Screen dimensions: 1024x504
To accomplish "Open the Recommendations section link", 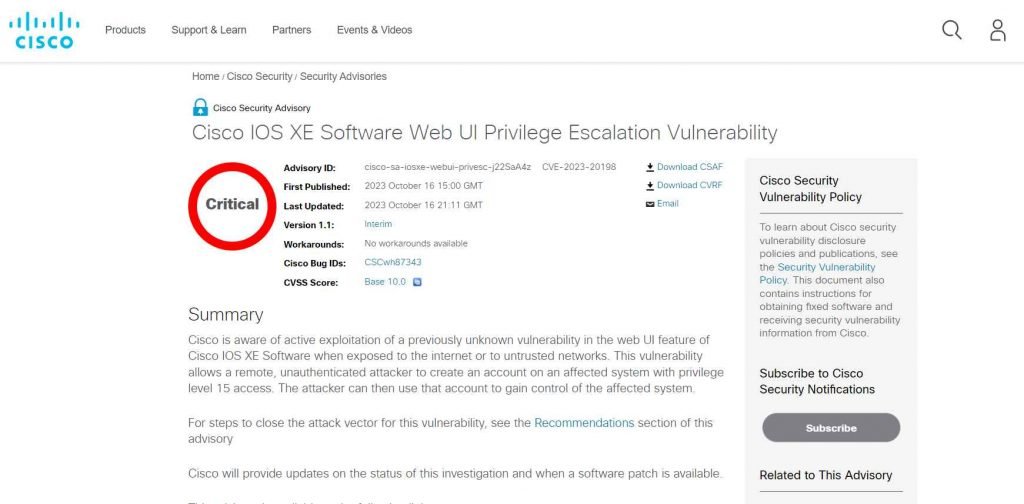I will tap(584, 423).
